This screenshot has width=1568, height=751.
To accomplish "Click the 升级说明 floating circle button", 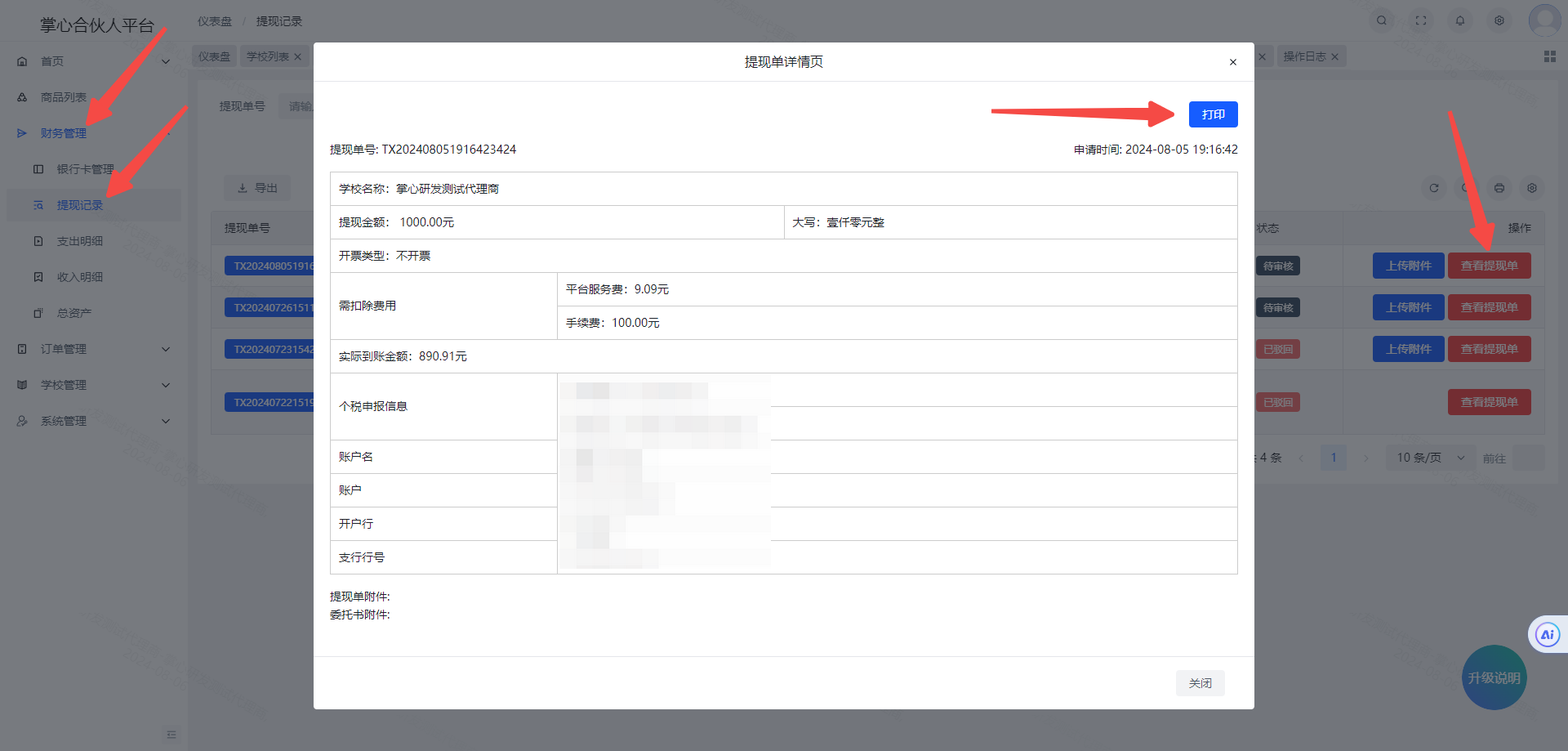I will click(1494, 677).
